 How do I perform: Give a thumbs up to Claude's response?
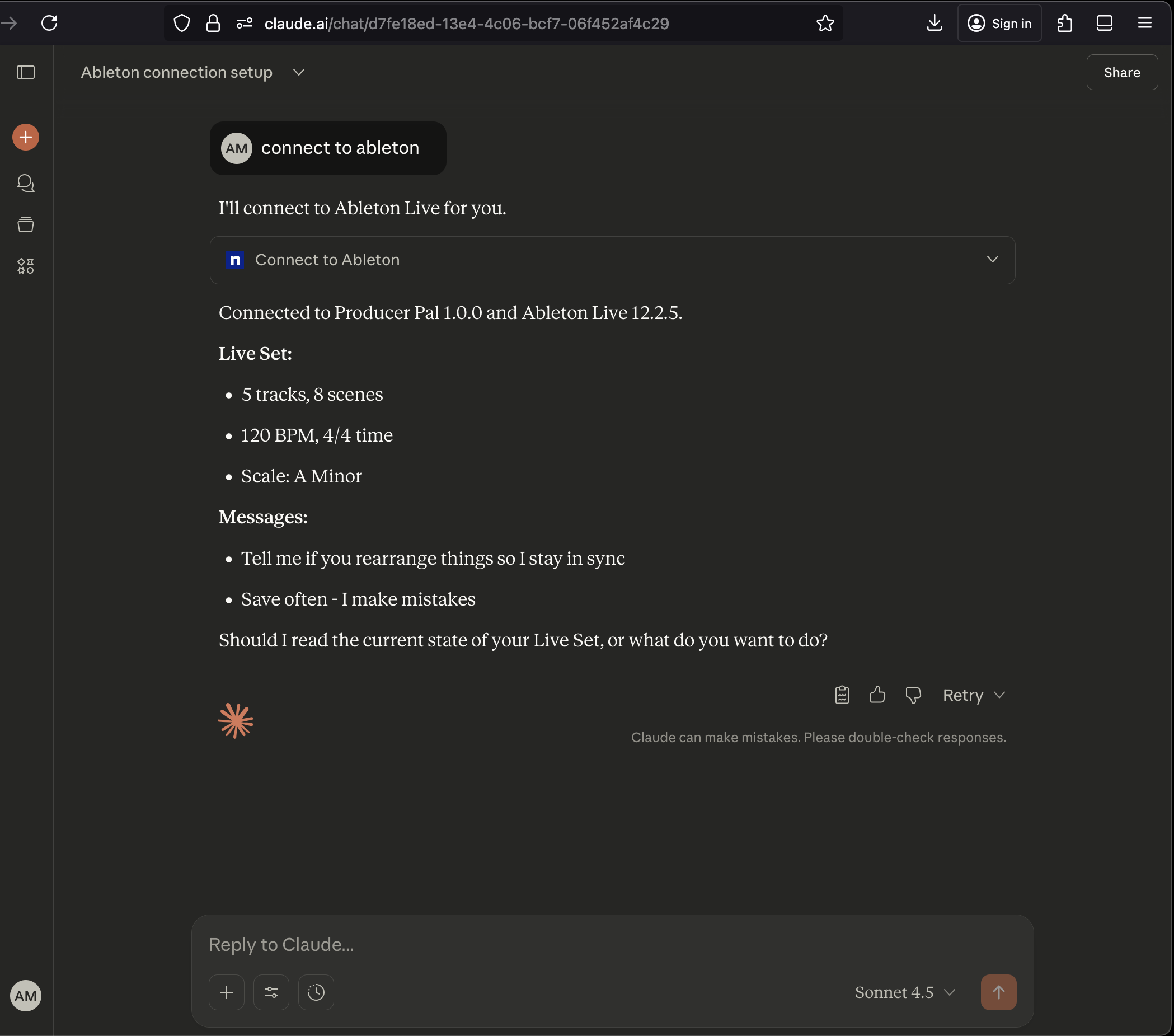click(877, 695)
